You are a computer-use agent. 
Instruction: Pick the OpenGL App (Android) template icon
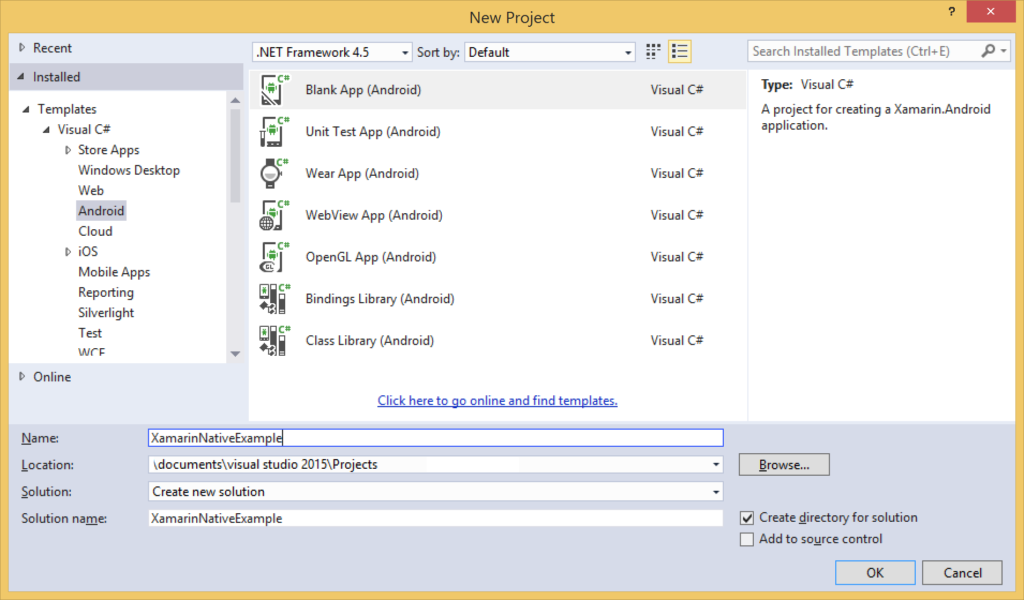point(273,257)
